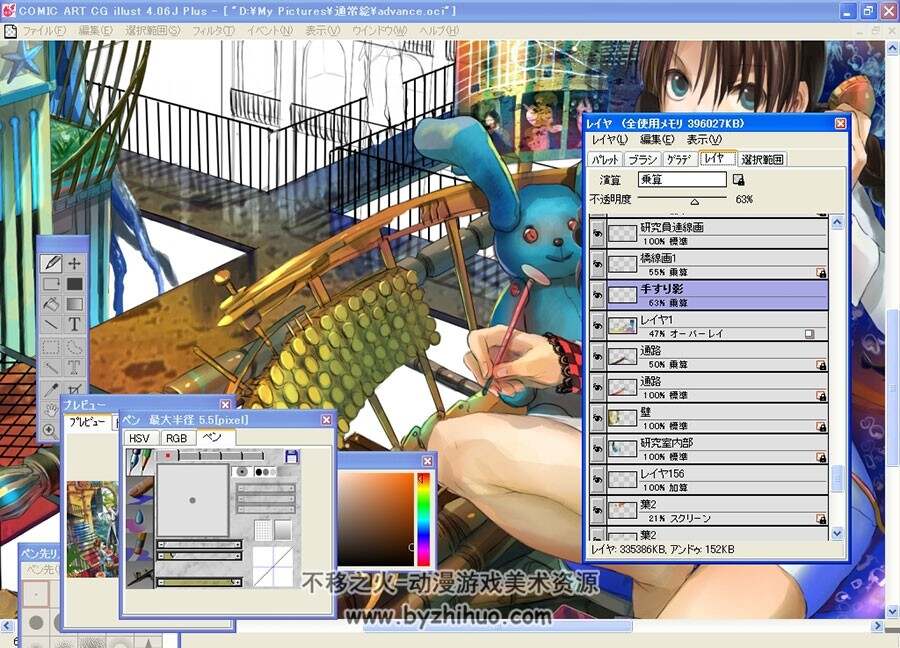Toggle visibility of 手すり影 layer
Image resolution: width=900 pixels, height=648 pixels.
click(x=598, y=295)
